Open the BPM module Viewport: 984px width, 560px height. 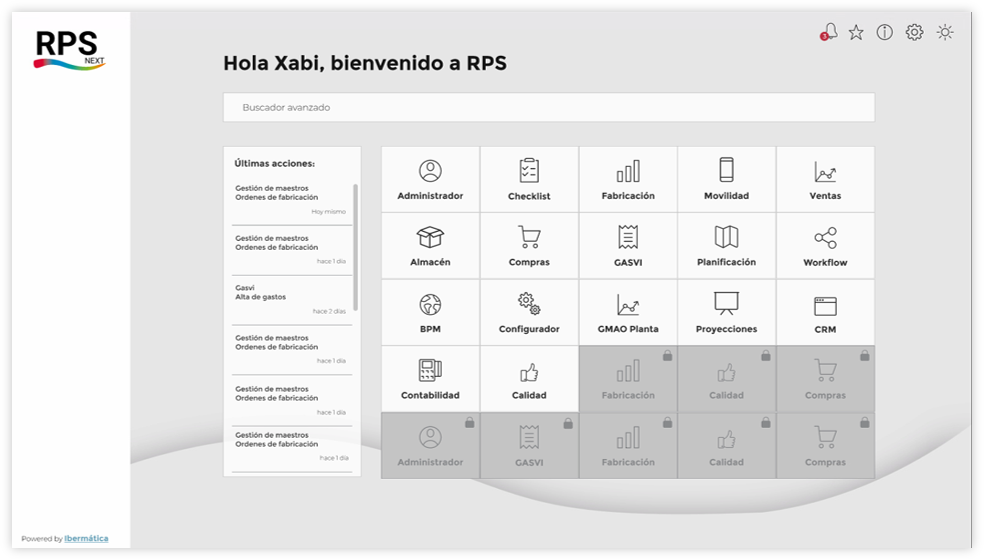430,313
